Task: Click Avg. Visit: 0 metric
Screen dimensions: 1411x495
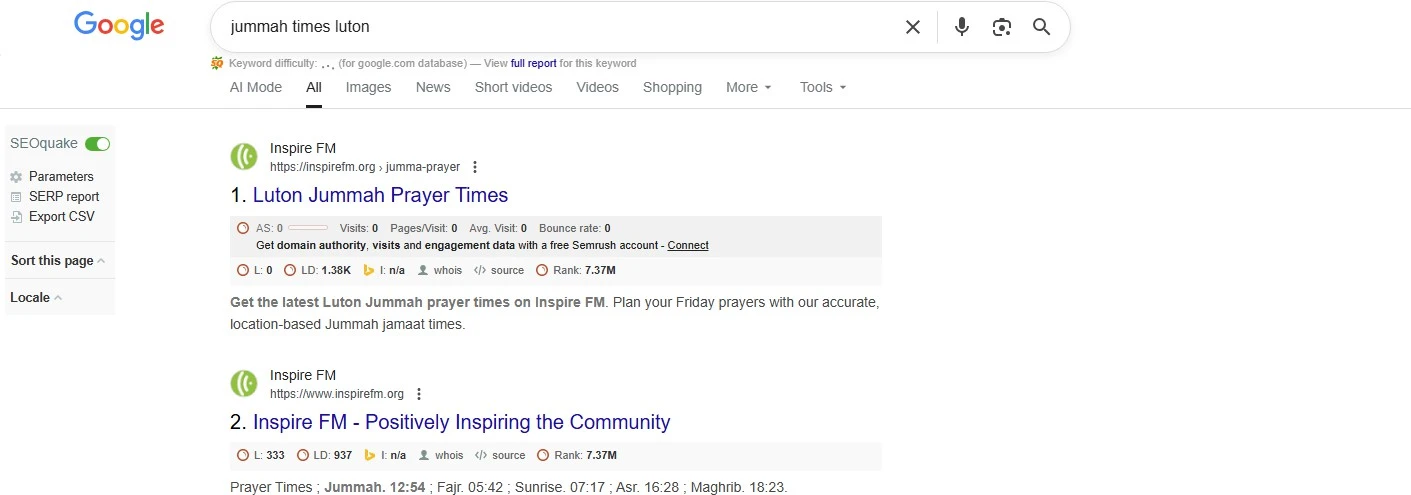Action: [498, 228]
